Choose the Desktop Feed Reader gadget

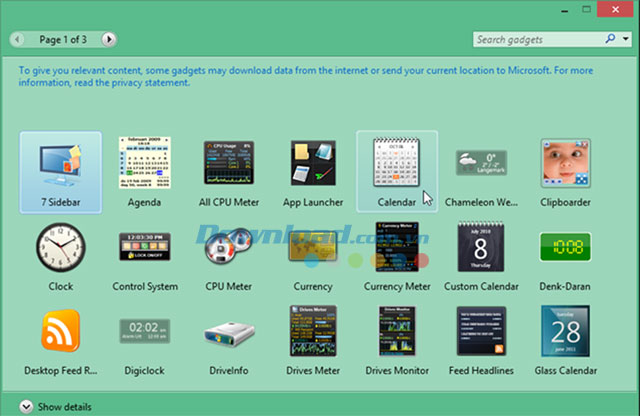[60, 340]
